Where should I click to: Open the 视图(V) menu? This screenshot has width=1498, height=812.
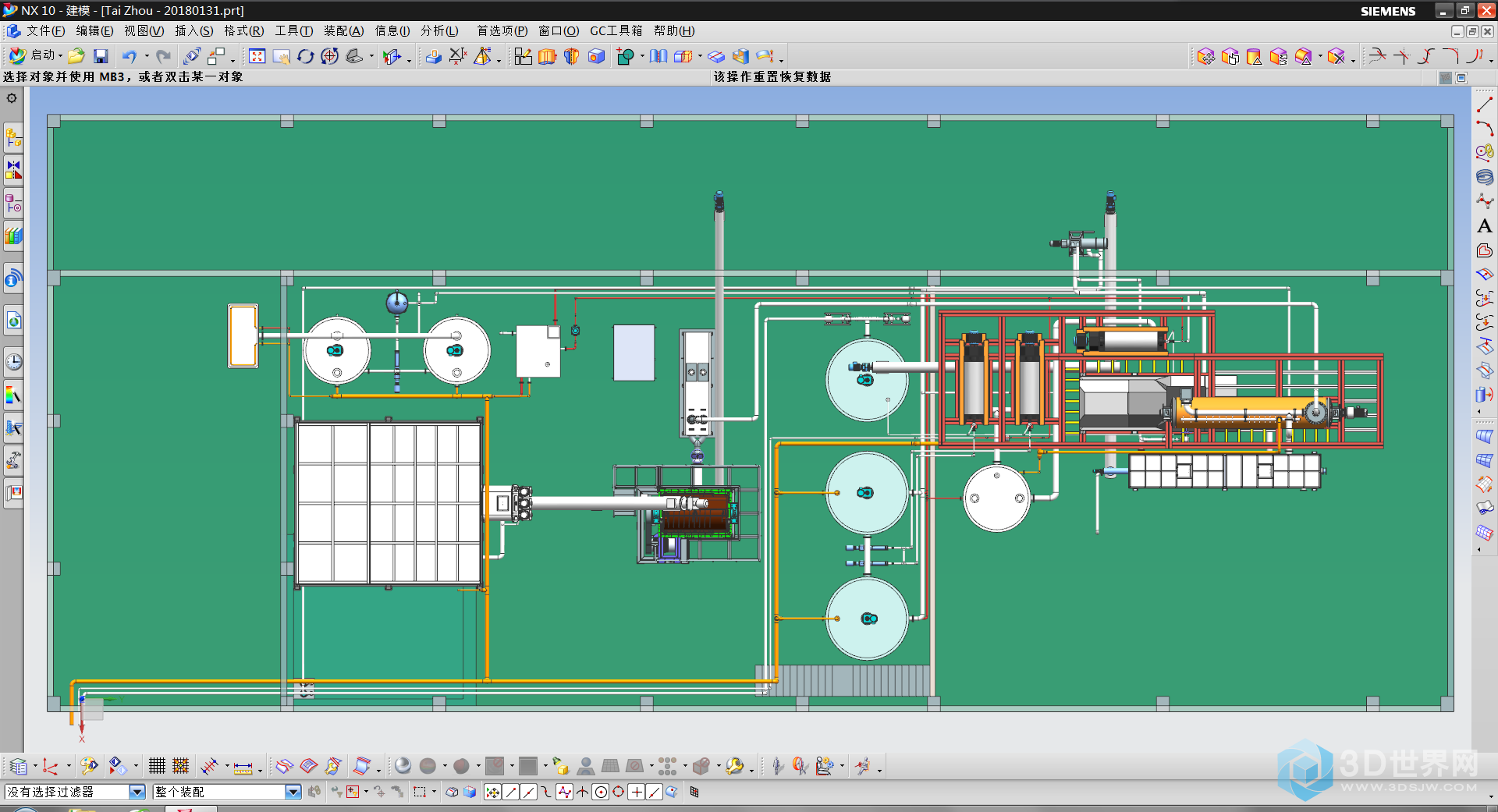(x=144, y=31)
